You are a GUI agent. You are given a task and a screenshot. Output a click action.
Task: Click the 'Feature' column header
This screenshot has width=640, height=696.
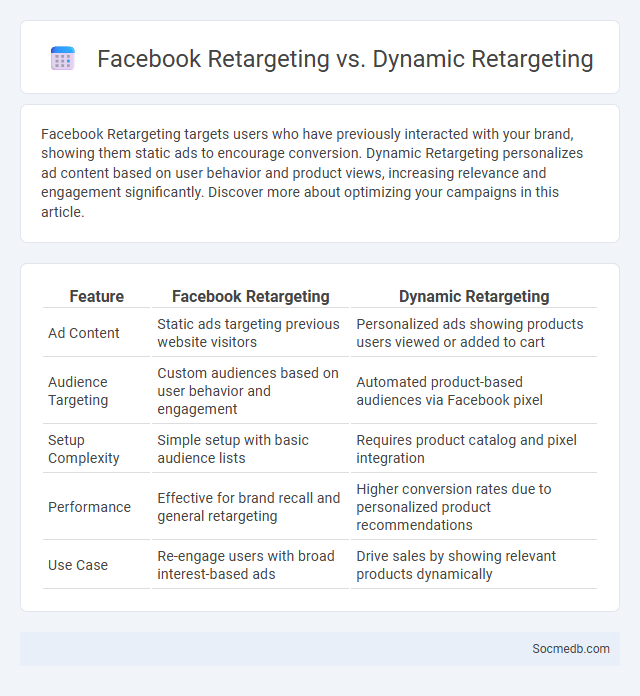pyautogui.click(x=96, y=297)
